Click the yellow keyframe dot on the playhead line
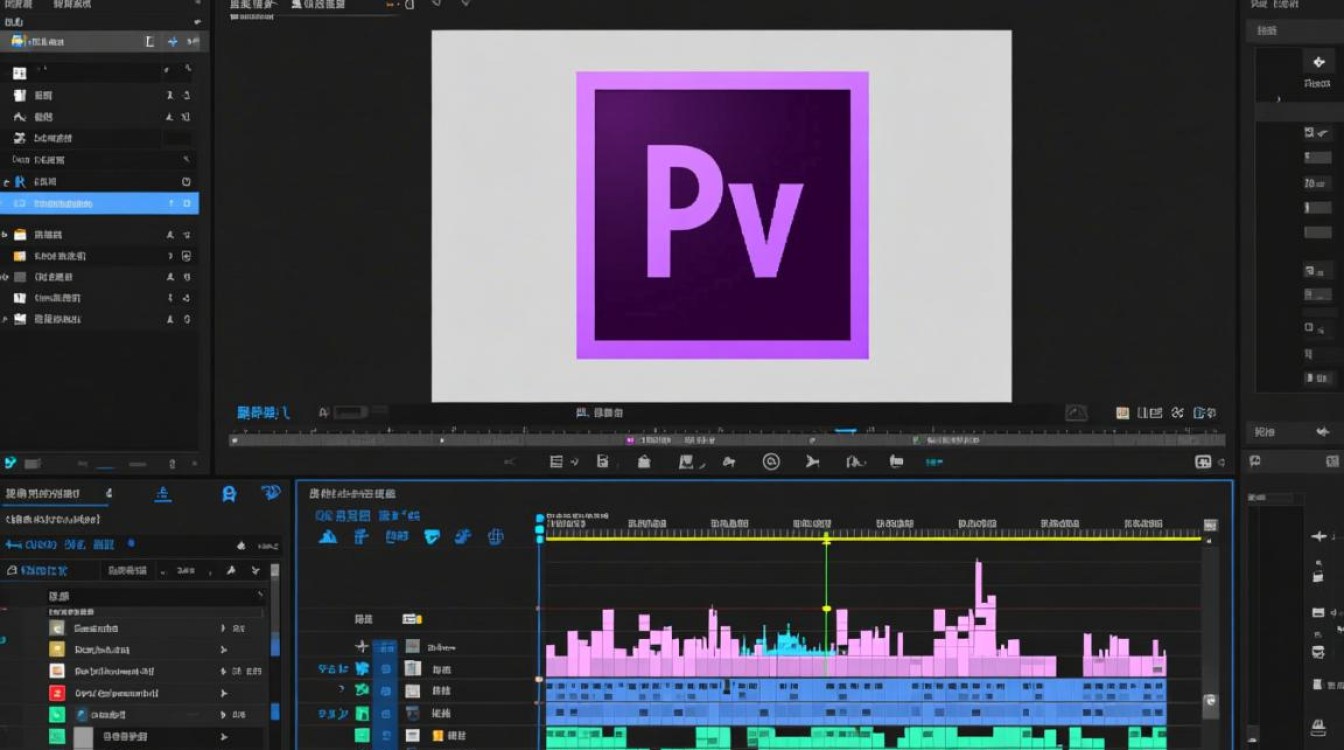 (x=826, y=608)
